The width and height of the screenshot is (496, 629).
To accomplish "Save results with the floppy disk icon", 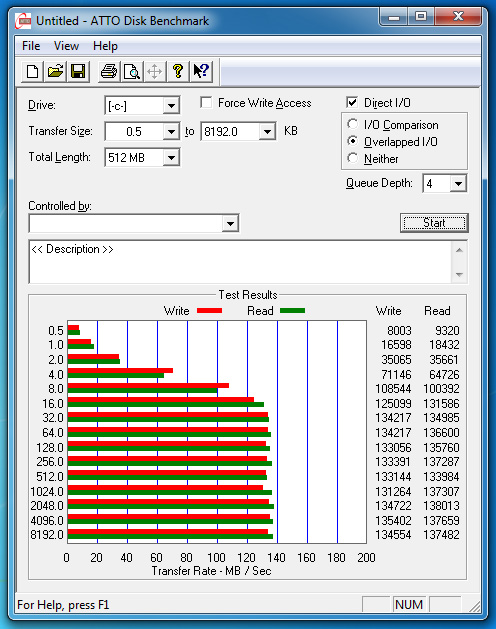I will point(78,72).
